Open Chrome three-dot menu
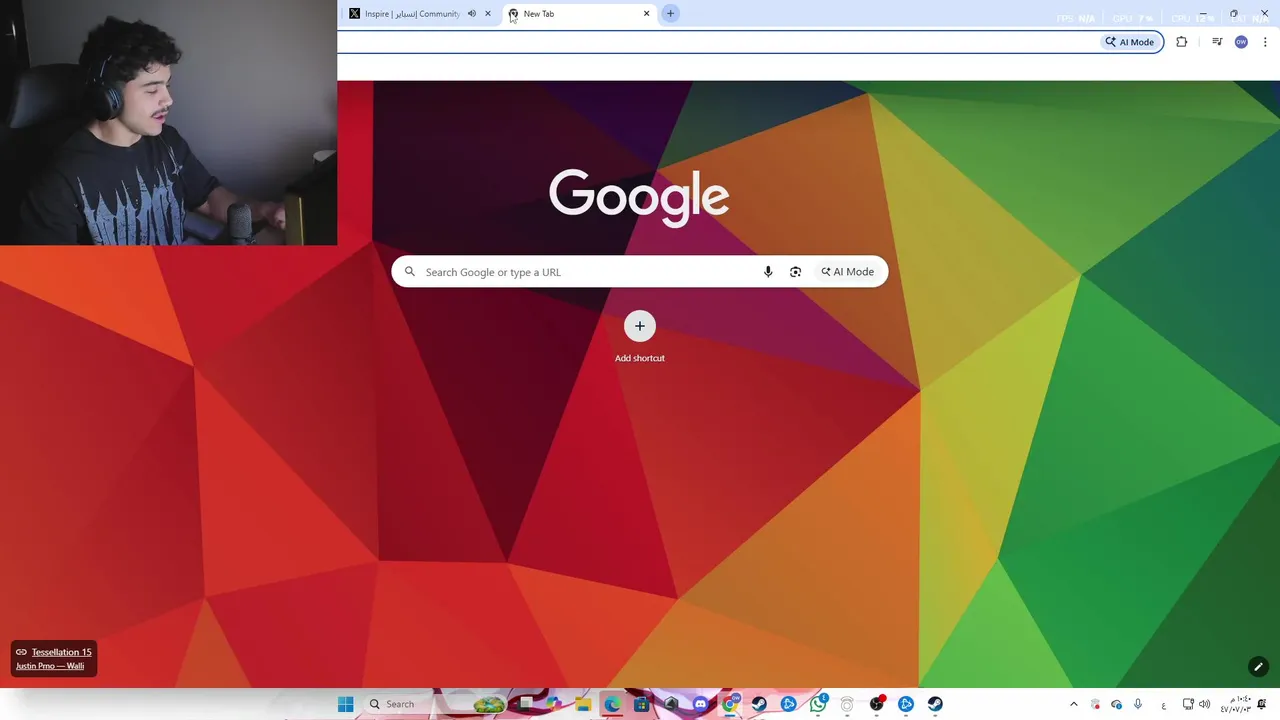 pos(1265,42)
